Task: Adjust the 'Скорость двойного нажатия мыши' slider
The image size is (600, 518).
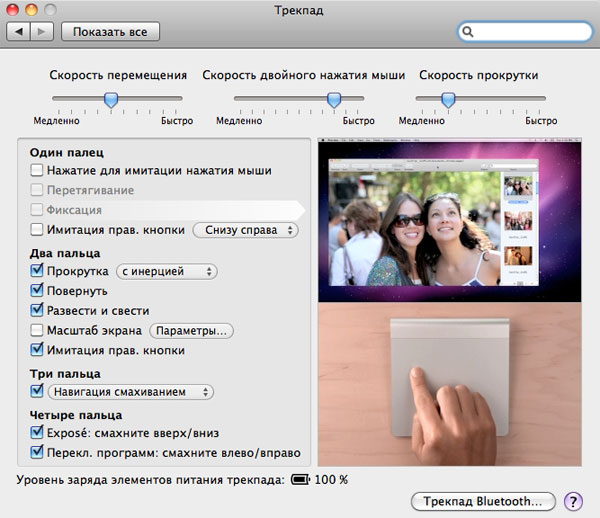Action: pyautogui.click(x=334, y=100)
